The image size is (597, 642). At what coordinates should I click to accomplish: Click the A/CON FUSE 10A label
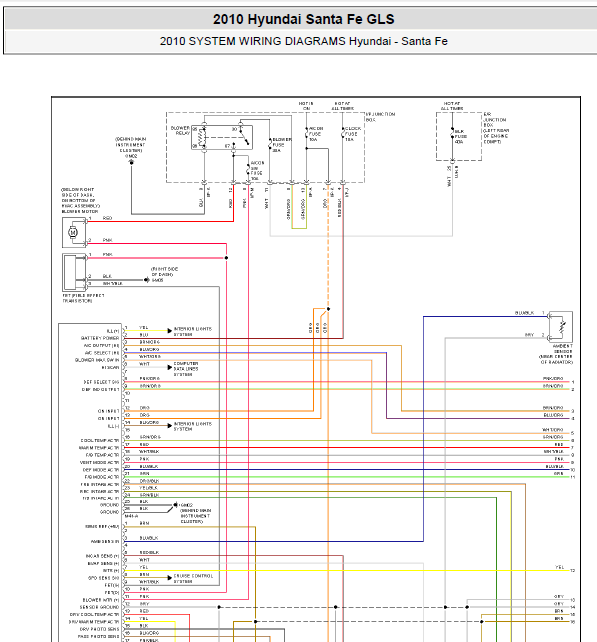315,134
